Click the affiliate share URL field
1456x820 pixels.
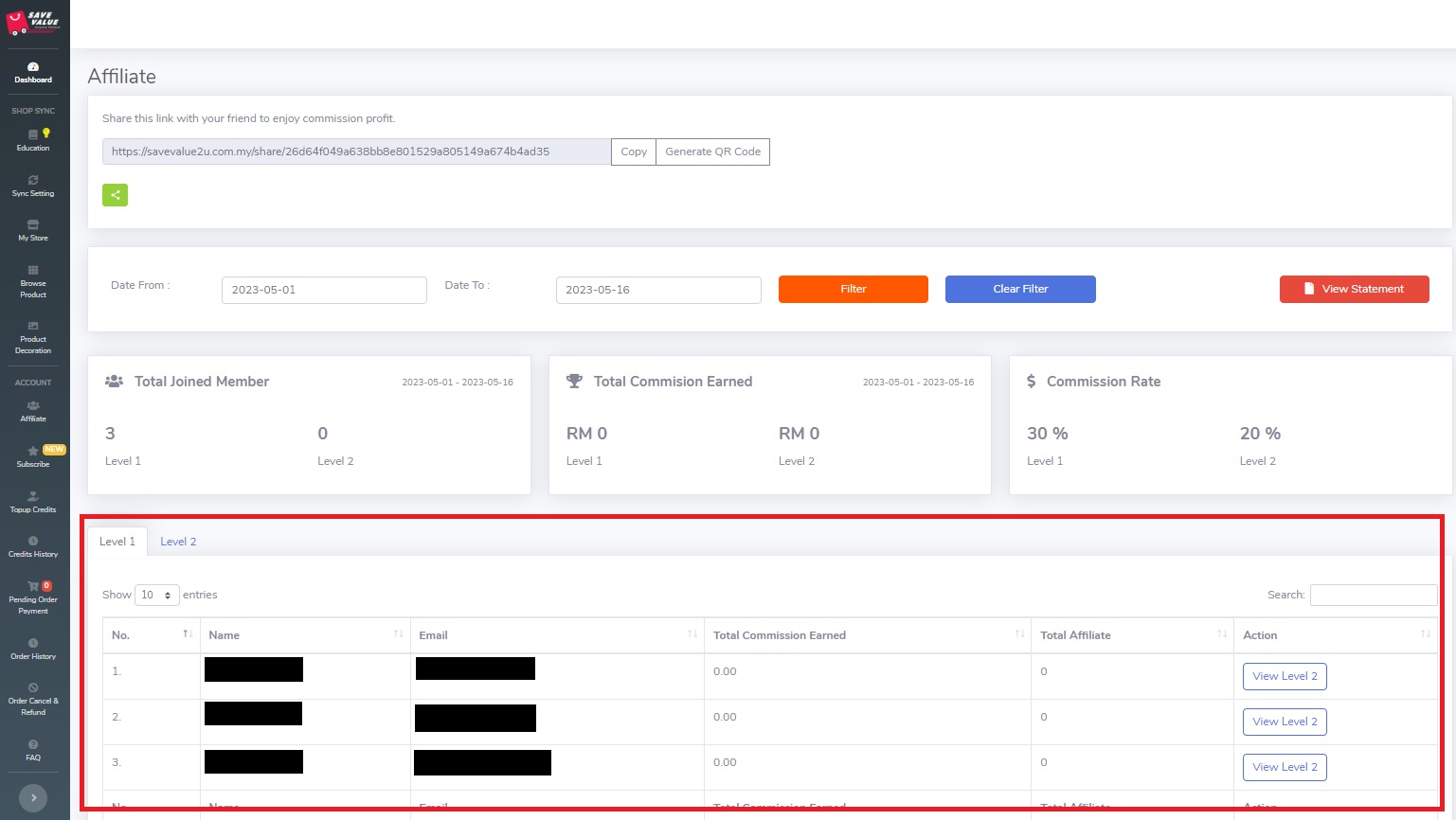357,152
